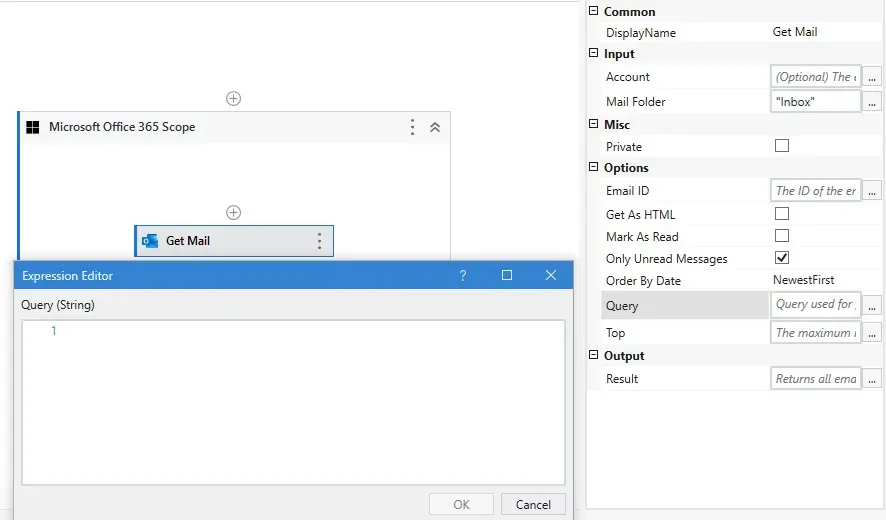Uncheck Only Unread Messages

782,258
